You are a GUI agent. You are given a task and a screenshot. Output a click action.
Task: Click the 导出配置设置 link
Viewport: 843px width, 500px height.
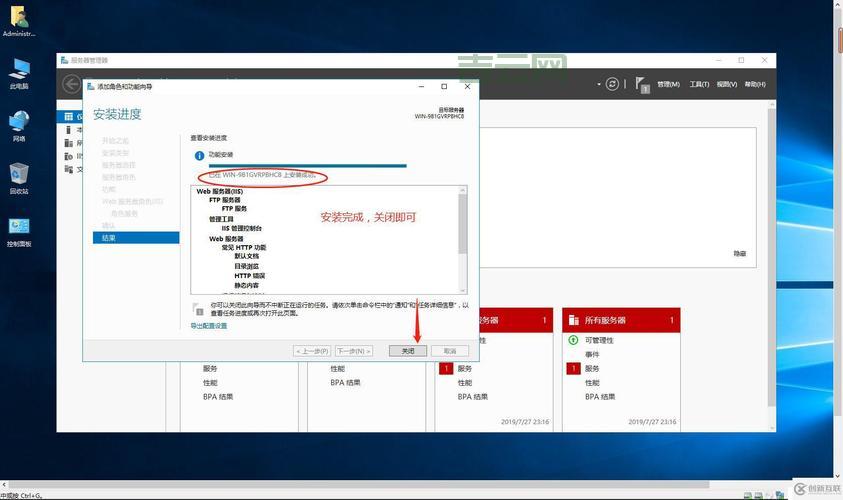click(209, 326)
